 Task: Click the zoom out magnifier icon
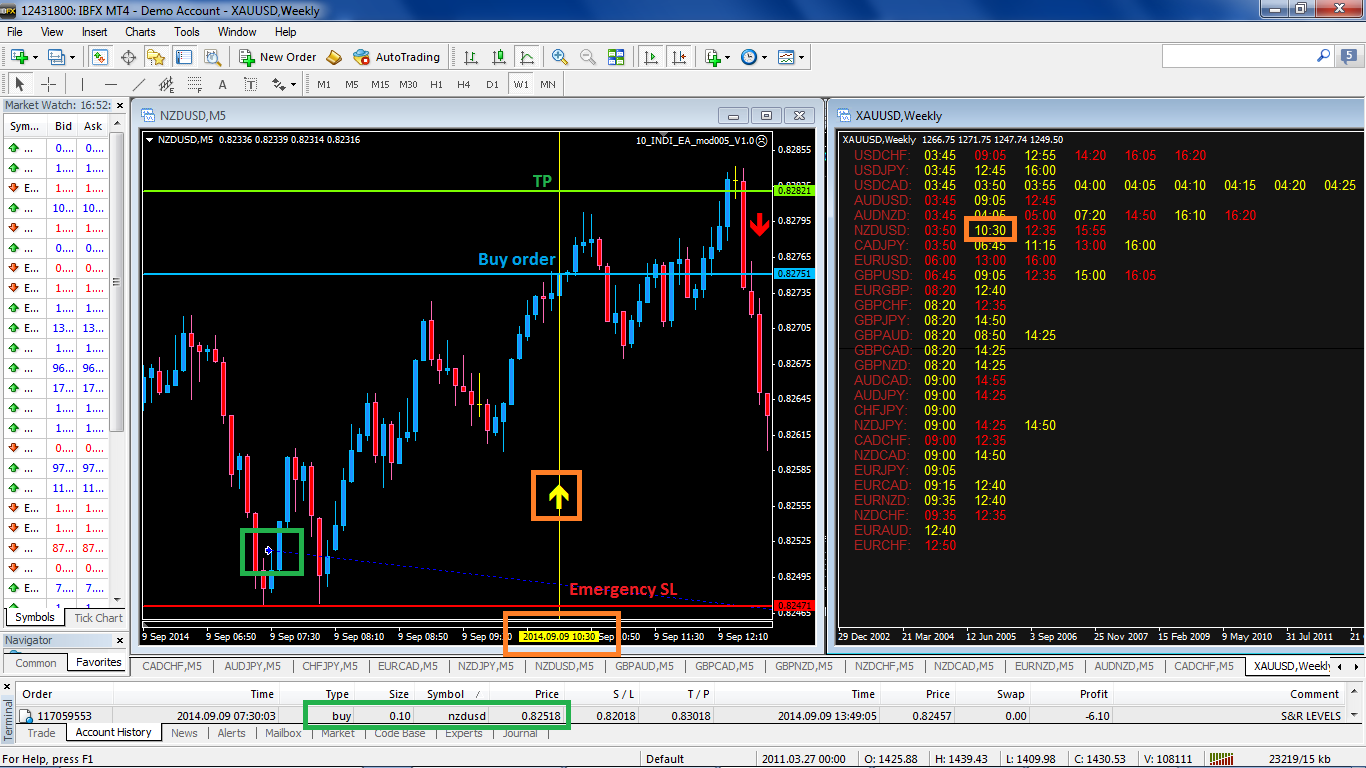[x=588, y=57]
